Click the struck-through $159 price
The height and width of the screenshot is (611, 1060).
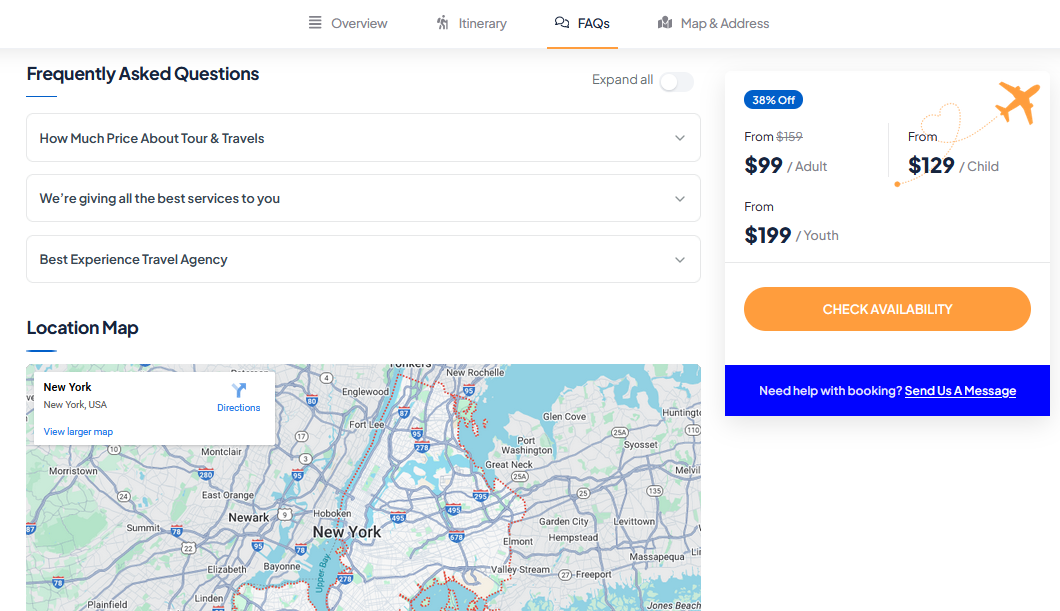[x=789, y=137]
